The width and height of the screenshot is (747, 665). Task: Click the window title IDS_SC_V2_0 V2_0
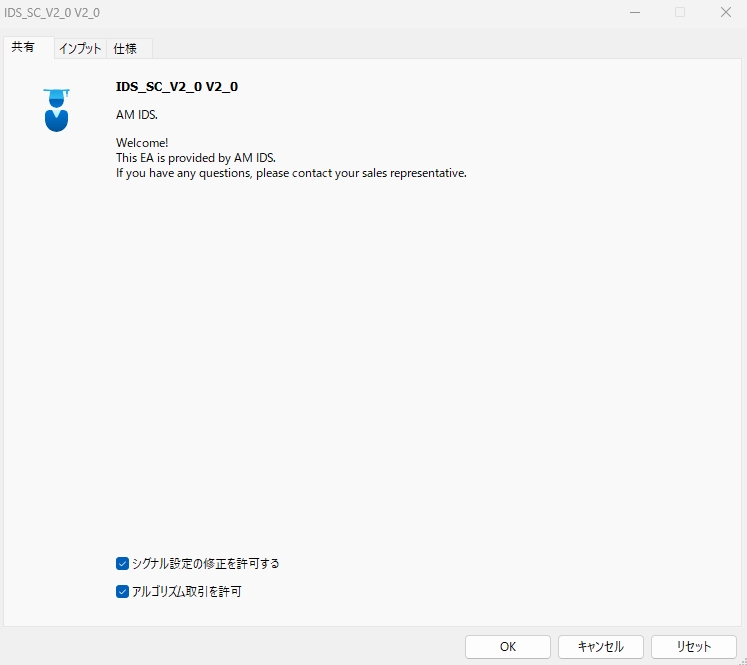tap(52, 13)
